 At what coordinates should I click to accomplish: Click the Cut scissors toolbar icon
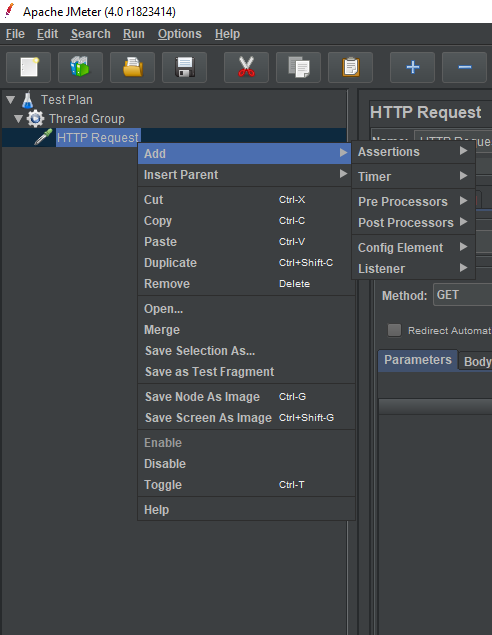pyautogui.click(x=246, y=67)
